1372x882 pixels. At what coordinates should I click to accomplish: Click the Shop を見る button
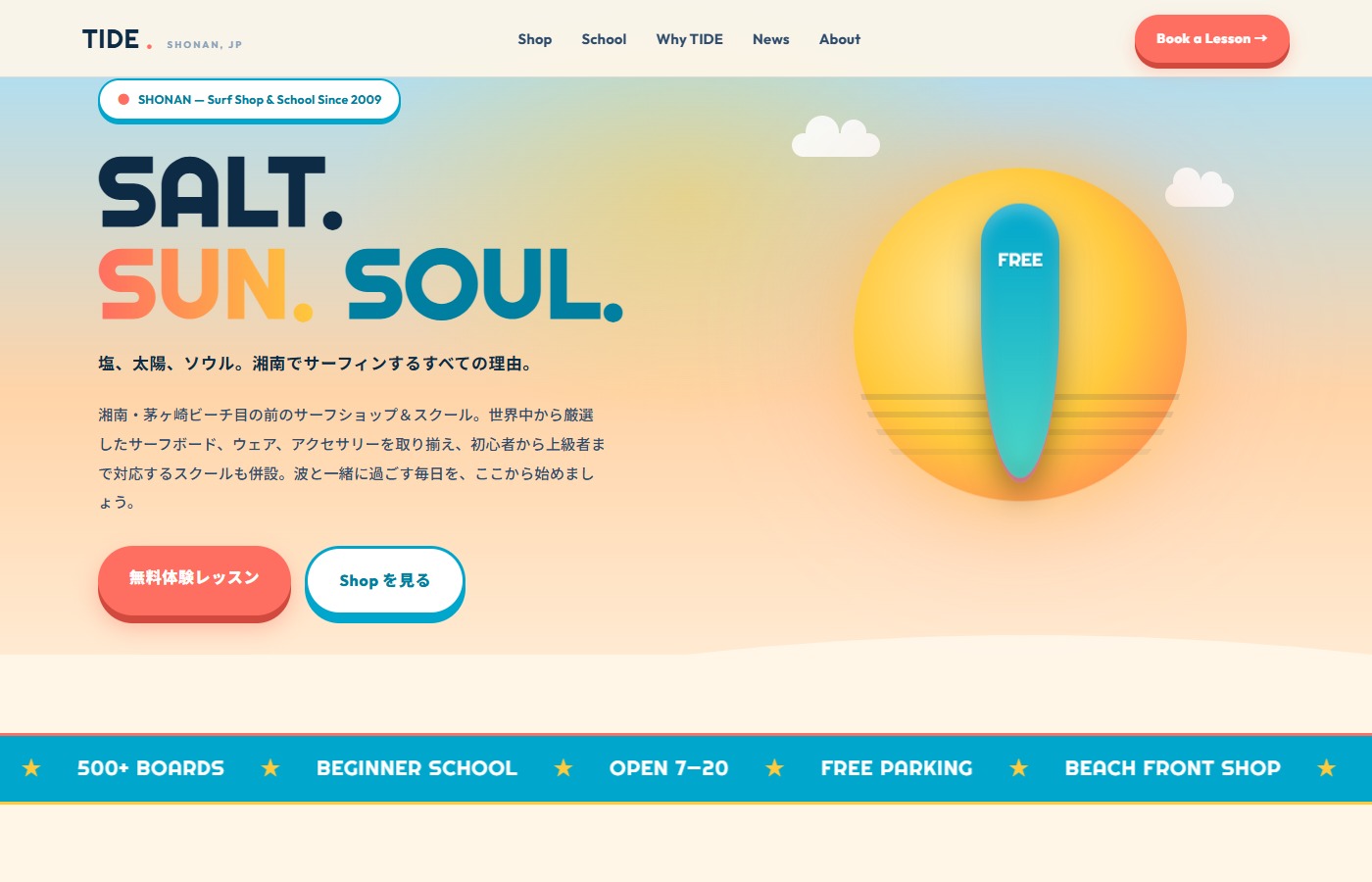[385, 583]
